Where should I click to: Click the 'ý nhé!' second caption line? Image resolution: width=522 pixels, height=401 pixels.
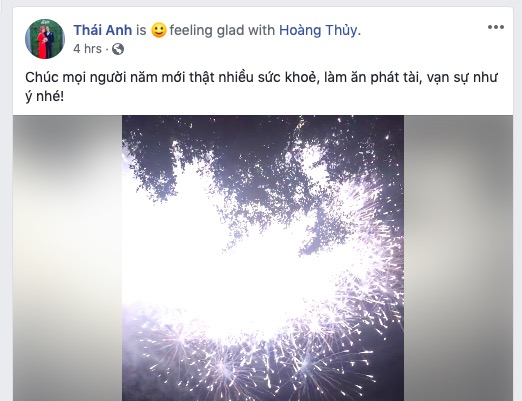pos(44,97)
